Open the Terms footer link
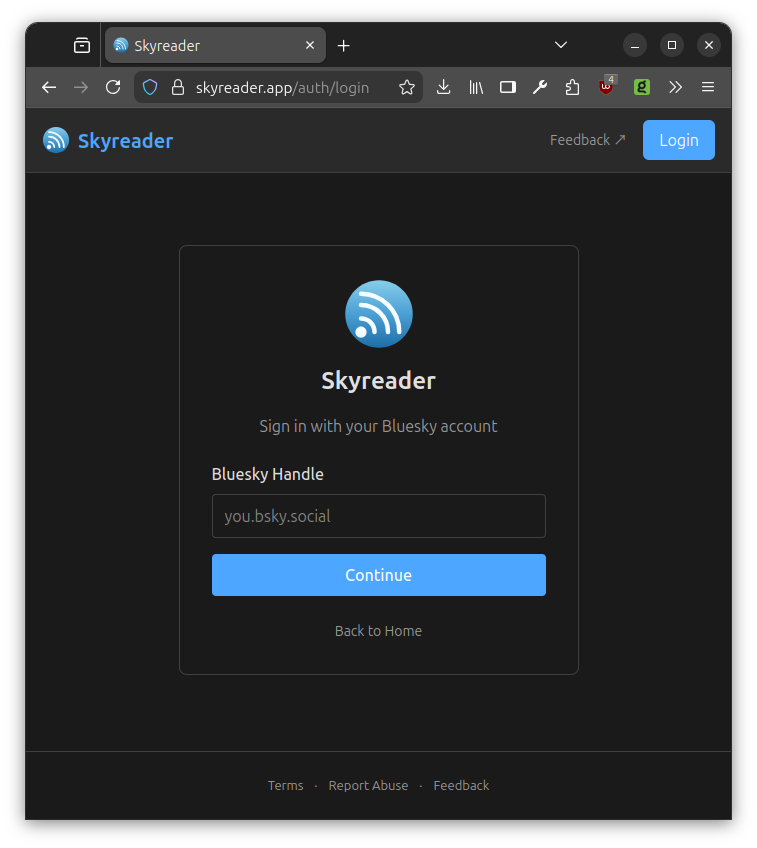The height and width of the screenshot is (848, 757). pyautogui.click(x=285, y=785)
